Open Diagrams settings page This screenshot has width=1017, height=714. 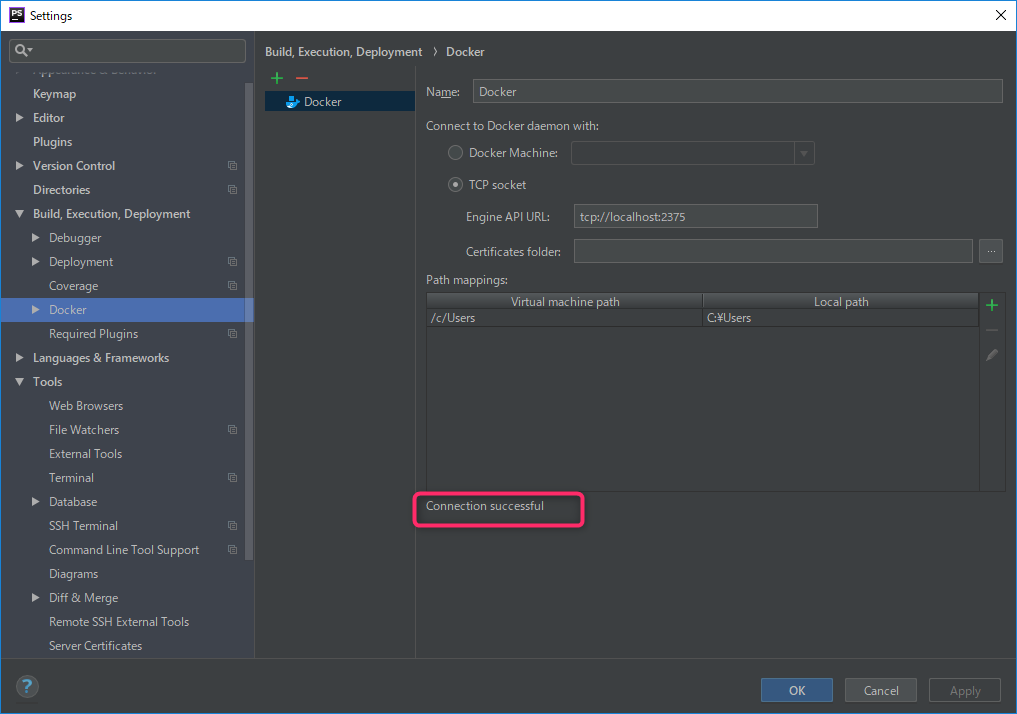coord(73,574)
